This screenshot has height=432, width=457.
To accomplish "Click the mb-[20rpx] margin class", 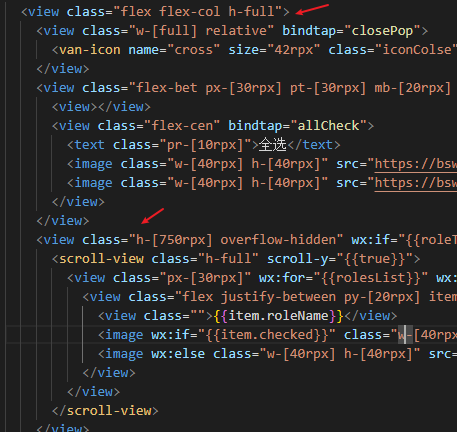I will (413, 88).
